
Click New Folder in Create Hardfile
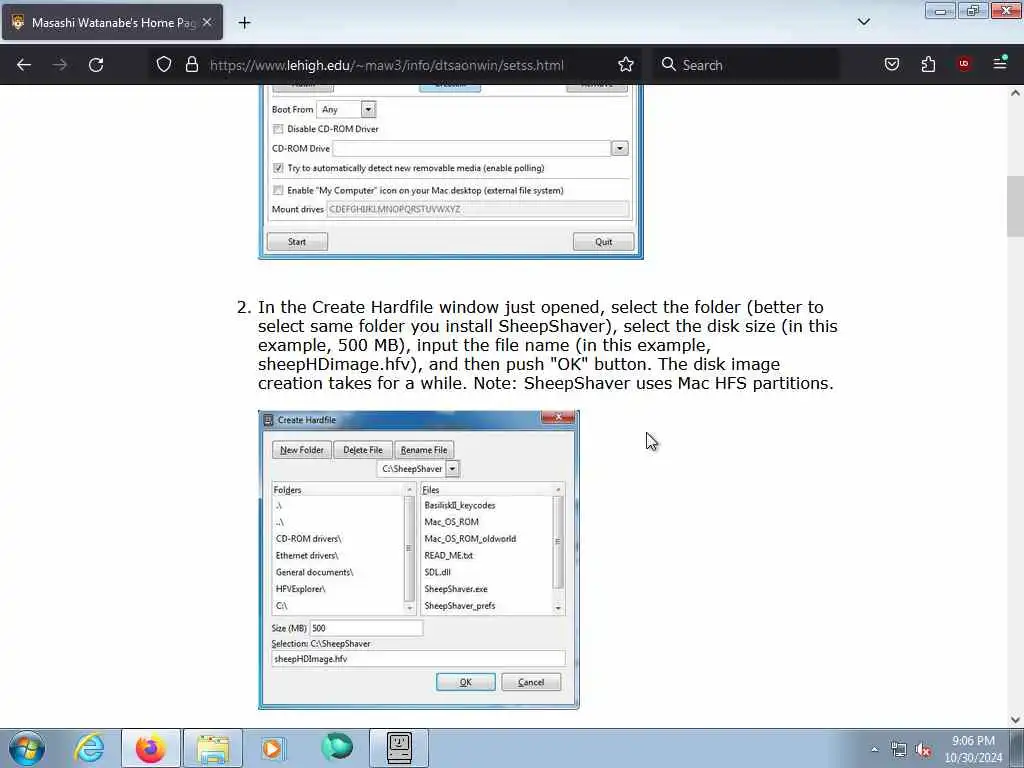click(302, 450)
